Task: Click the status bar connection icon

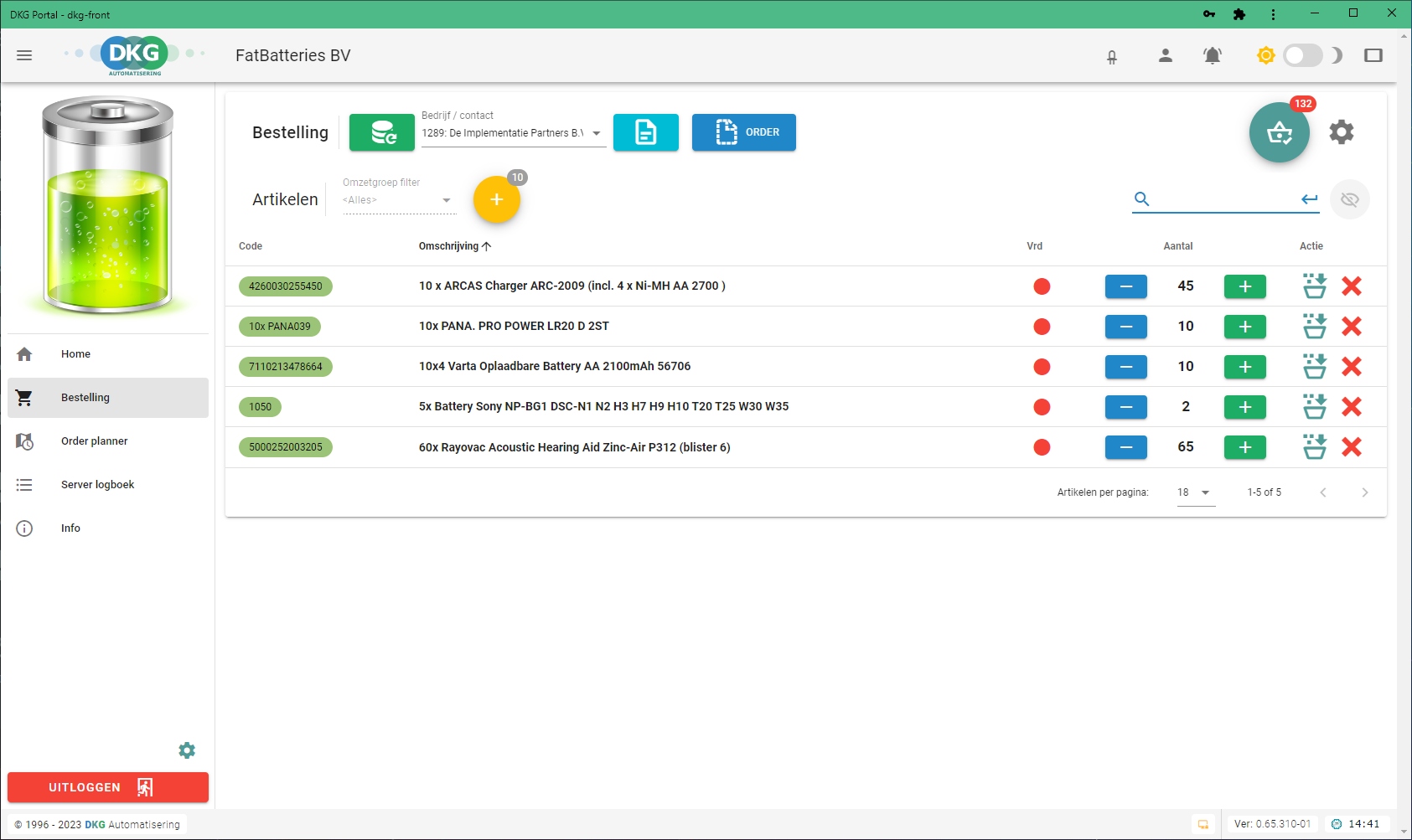Action: point(1203,824)
